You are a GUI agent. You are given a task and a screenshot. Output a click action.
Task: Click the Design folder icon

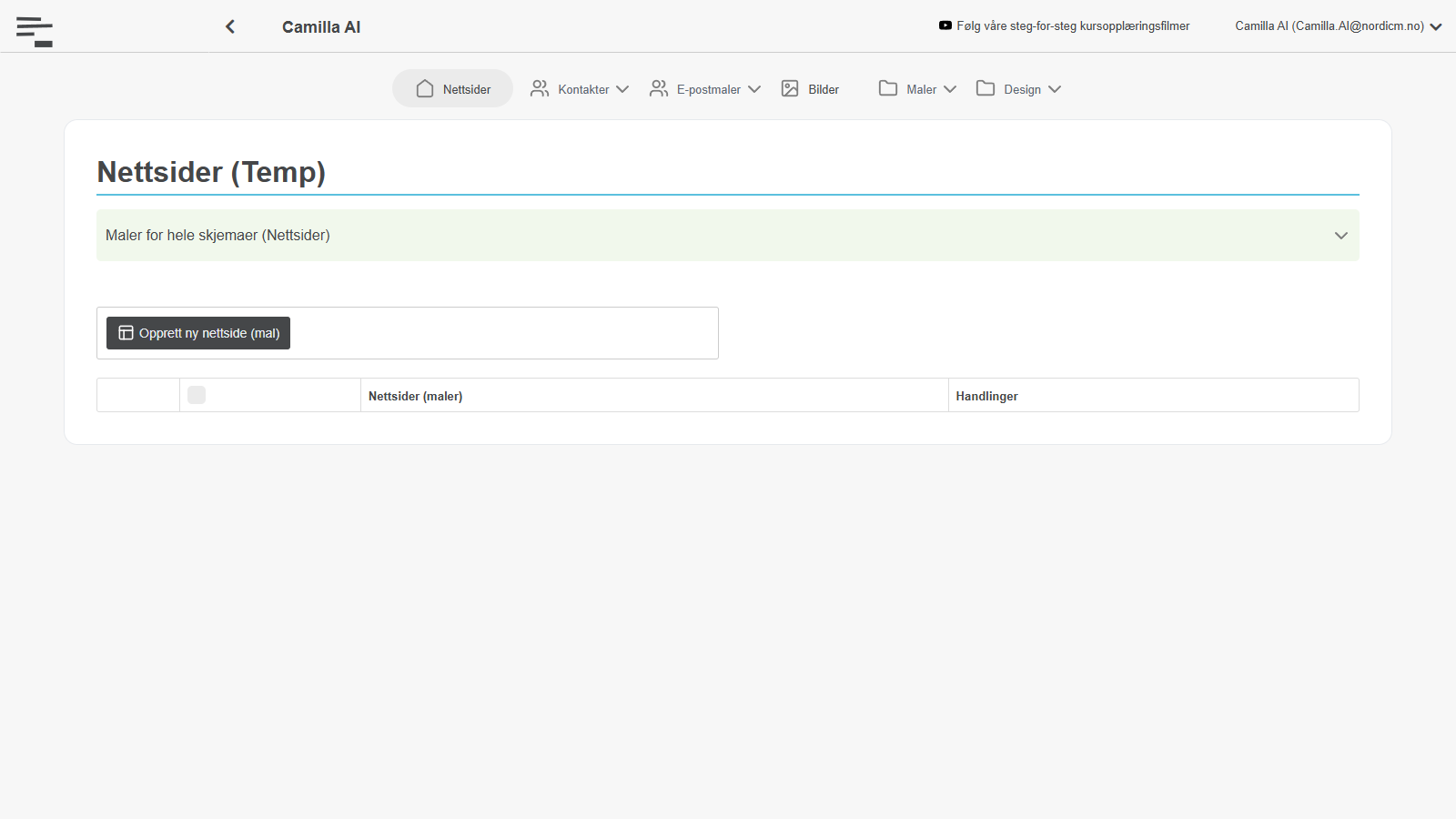coord(986,88)
